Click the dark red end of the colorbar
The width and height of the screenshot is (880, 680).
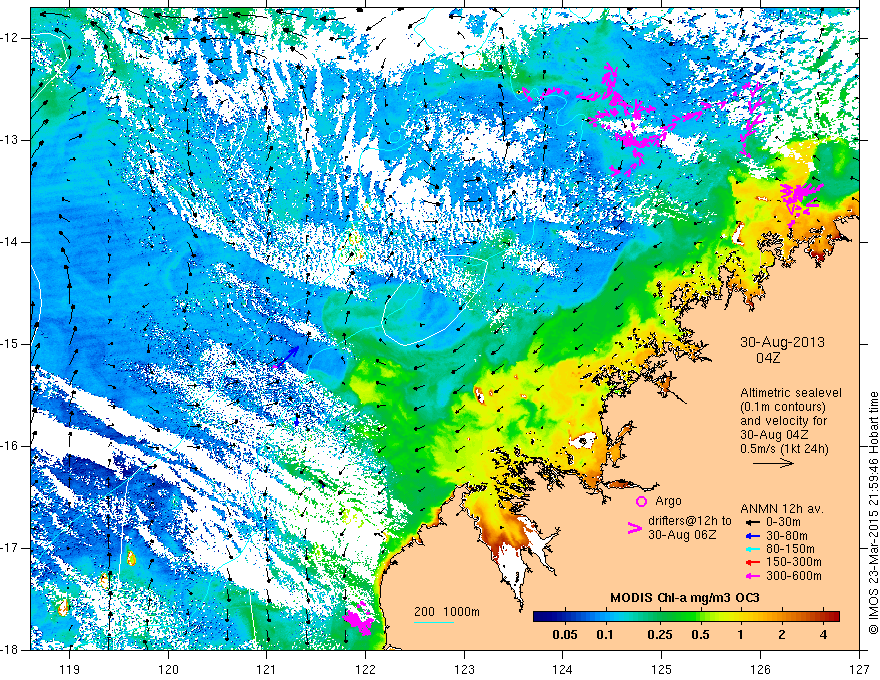point(834,616)
